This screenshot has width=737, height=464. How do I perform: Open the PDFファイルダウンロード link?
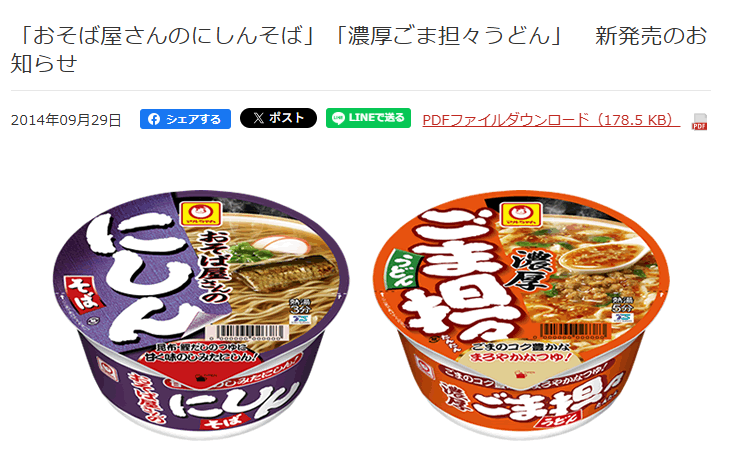click(551, 120)
